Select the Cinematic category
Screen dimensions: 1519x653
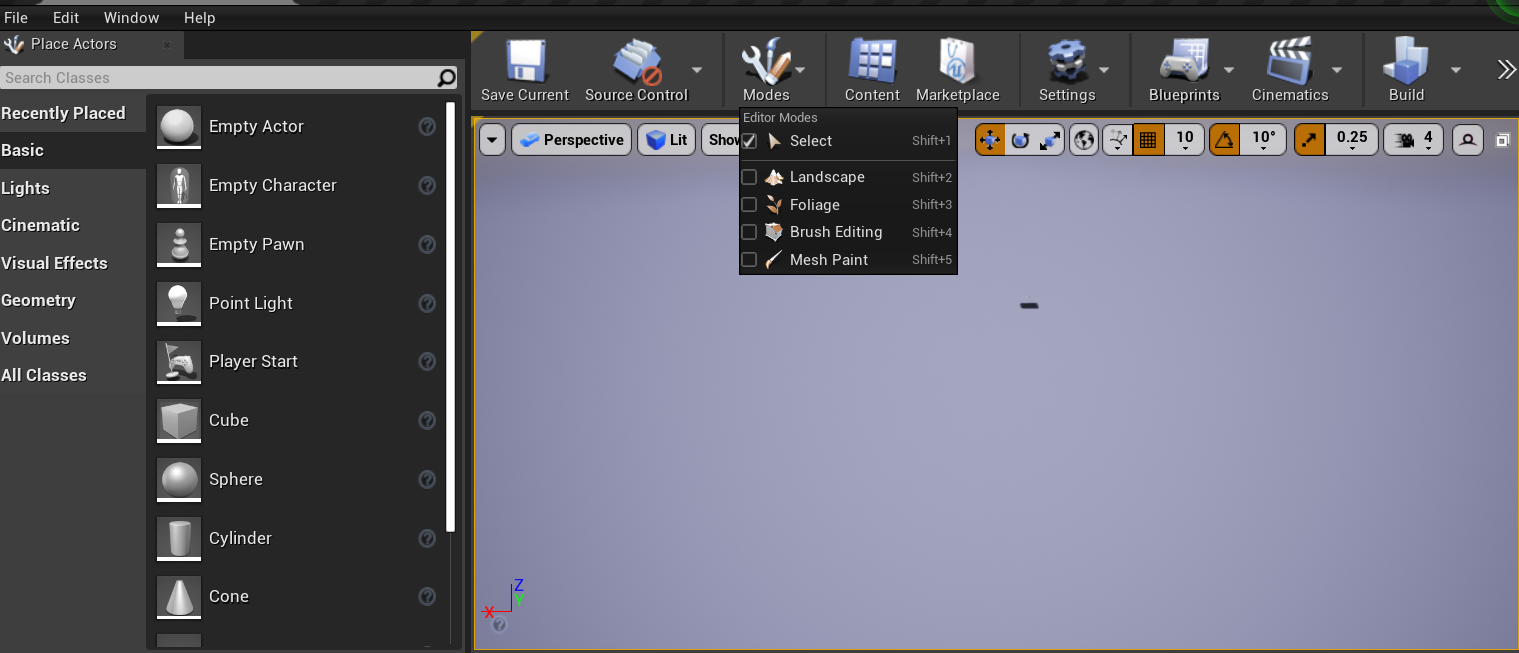point(73,225)
